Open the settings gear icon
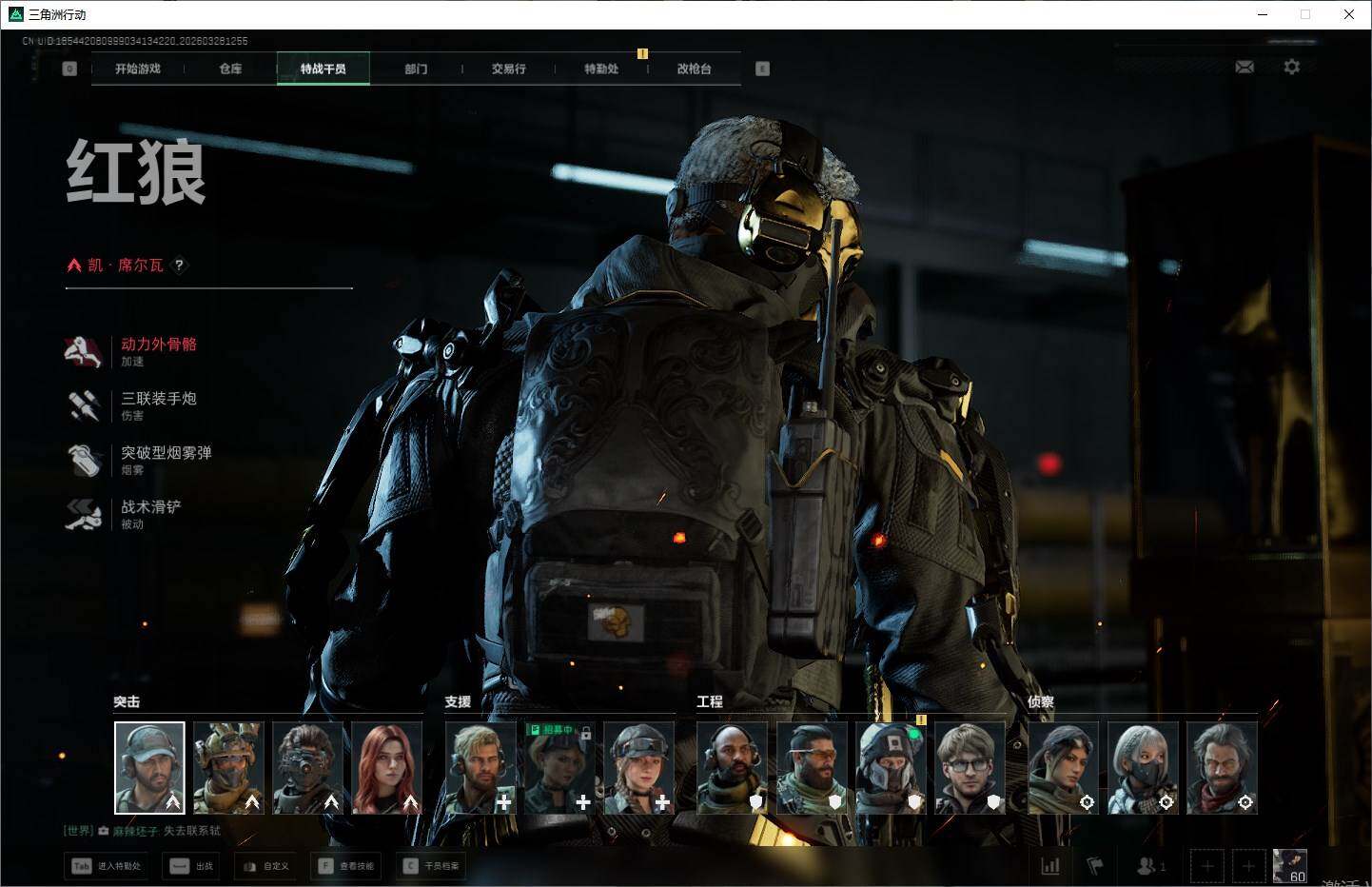 click(x=1291, y=67)
